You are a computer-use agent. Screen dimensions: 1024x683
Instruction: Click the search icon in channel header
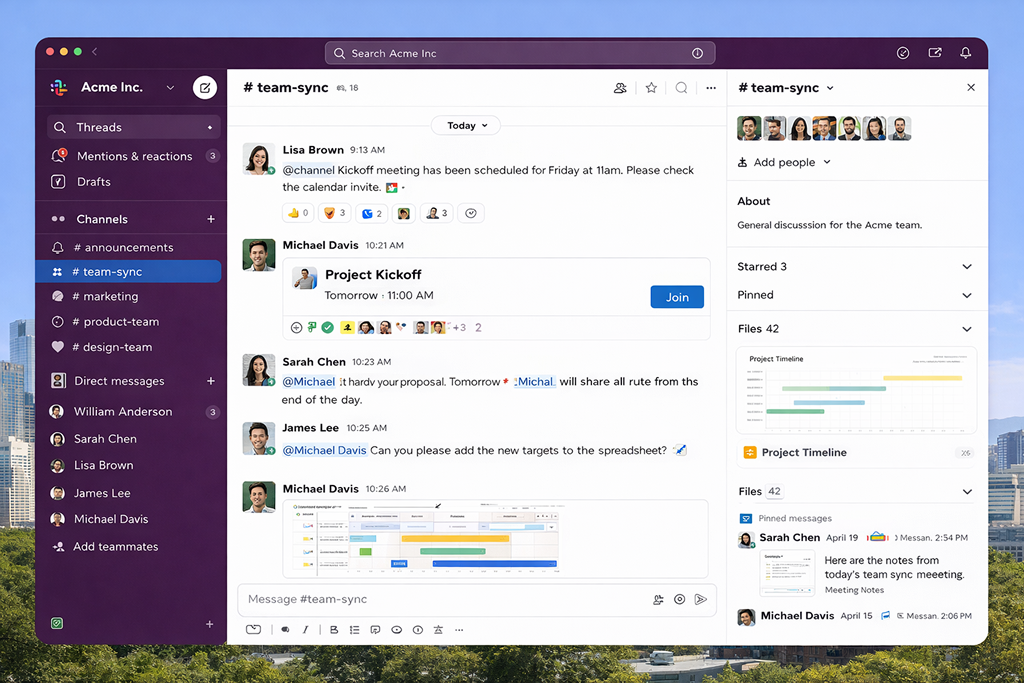click(681, 88)
